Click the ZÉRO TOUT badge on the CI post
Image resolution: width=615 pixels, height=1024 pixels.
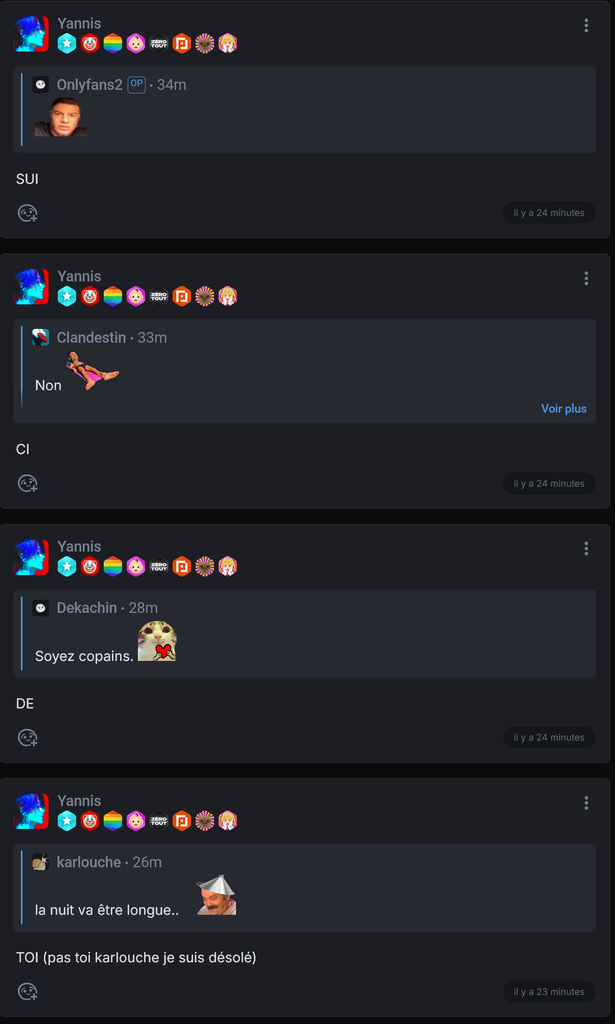[x=159, y=296]
